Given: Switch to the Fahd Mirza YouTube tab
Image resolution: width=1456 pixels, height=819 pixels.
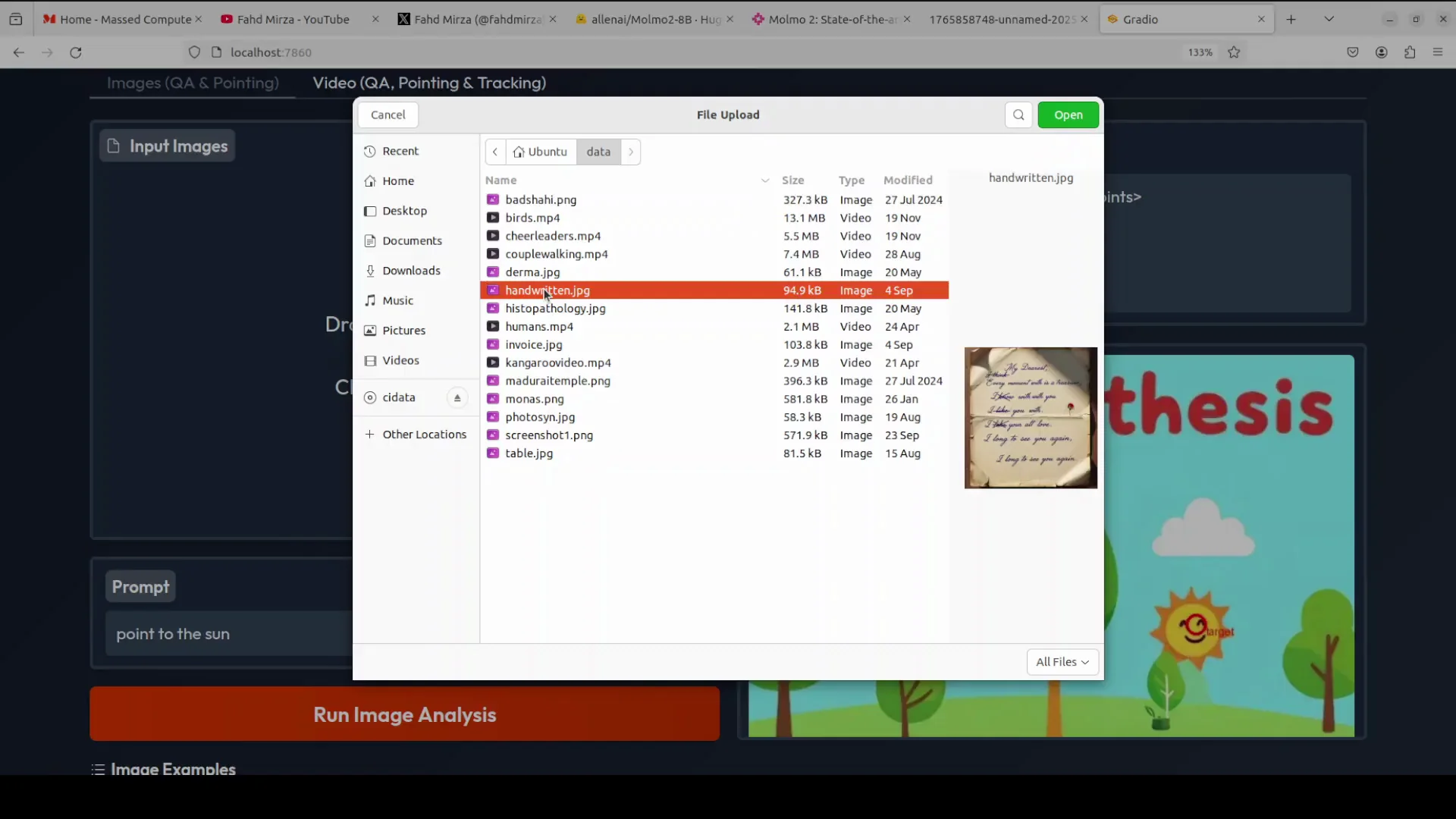Looking at the screenshot, I should click(293, 19).
